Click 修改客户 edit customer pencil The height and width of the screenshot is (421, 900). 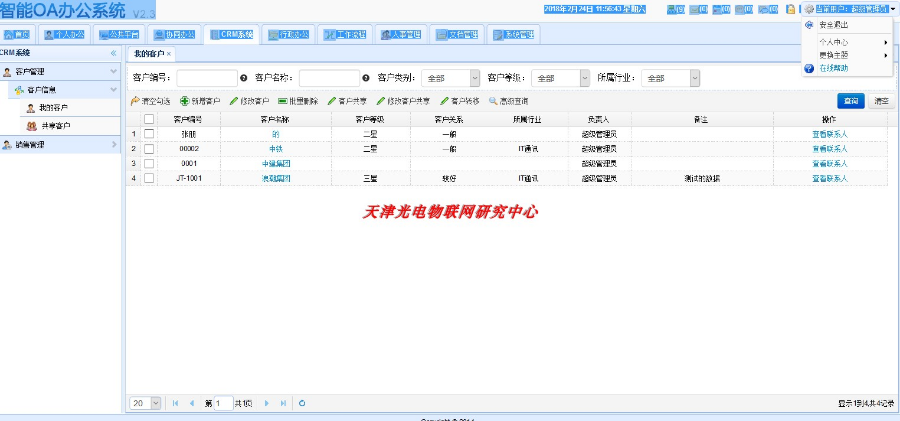(234, 101)
